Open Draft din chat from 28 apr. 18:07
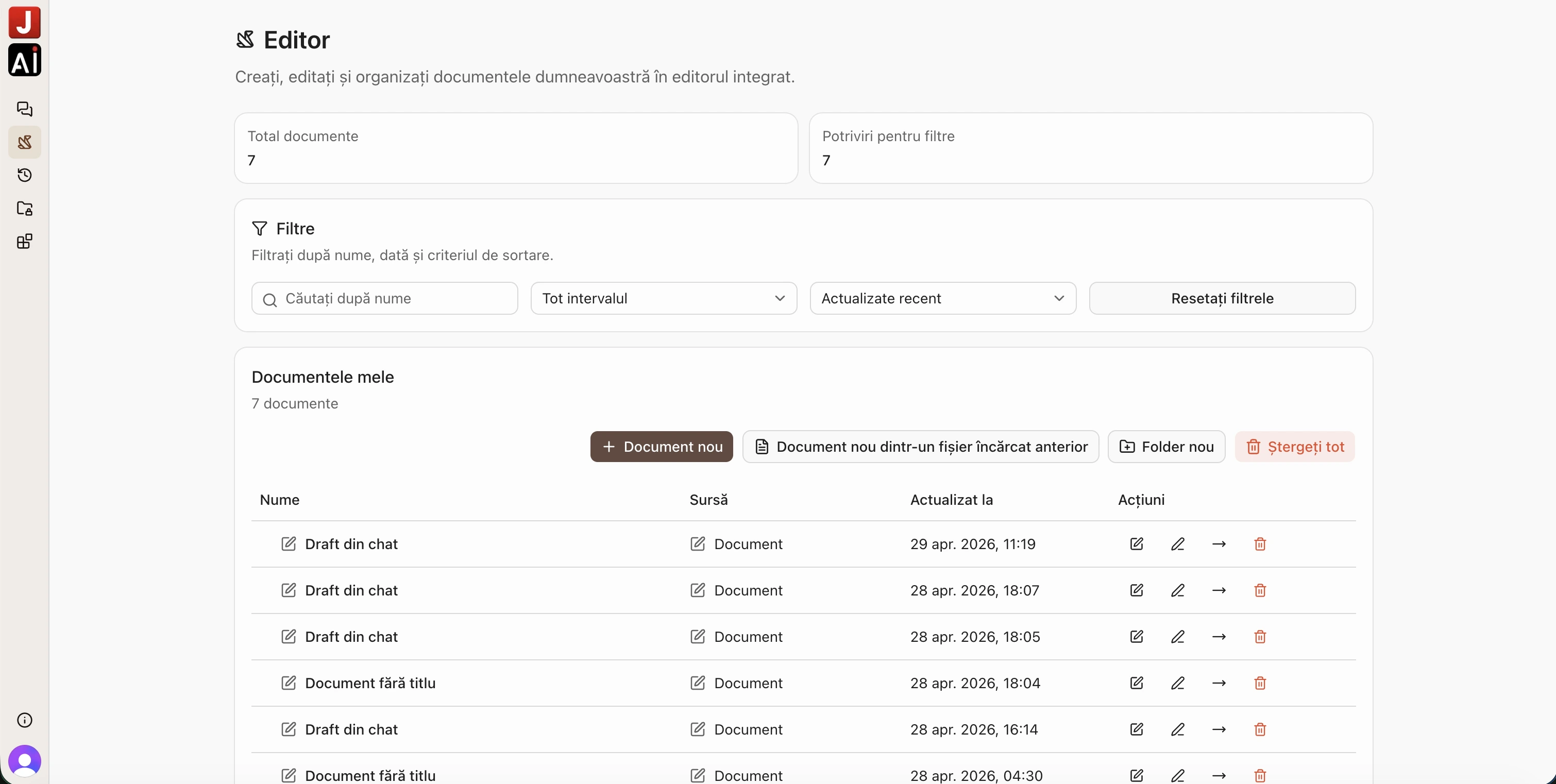The height and width of the screenshot is (784, 1556). [351, 590]
